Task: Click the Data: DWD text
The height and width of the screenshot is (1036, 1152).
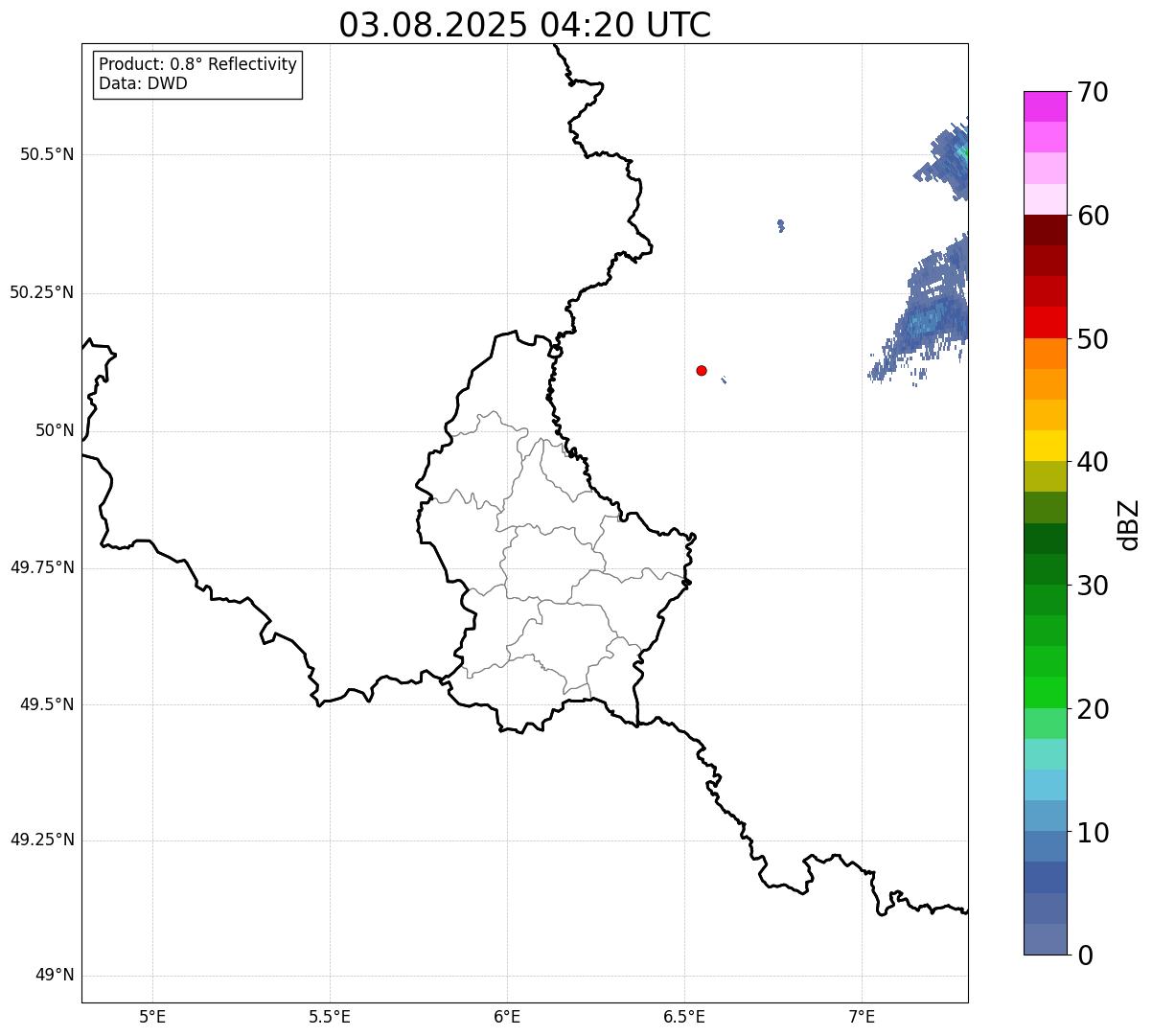Action: pos(144,83)
